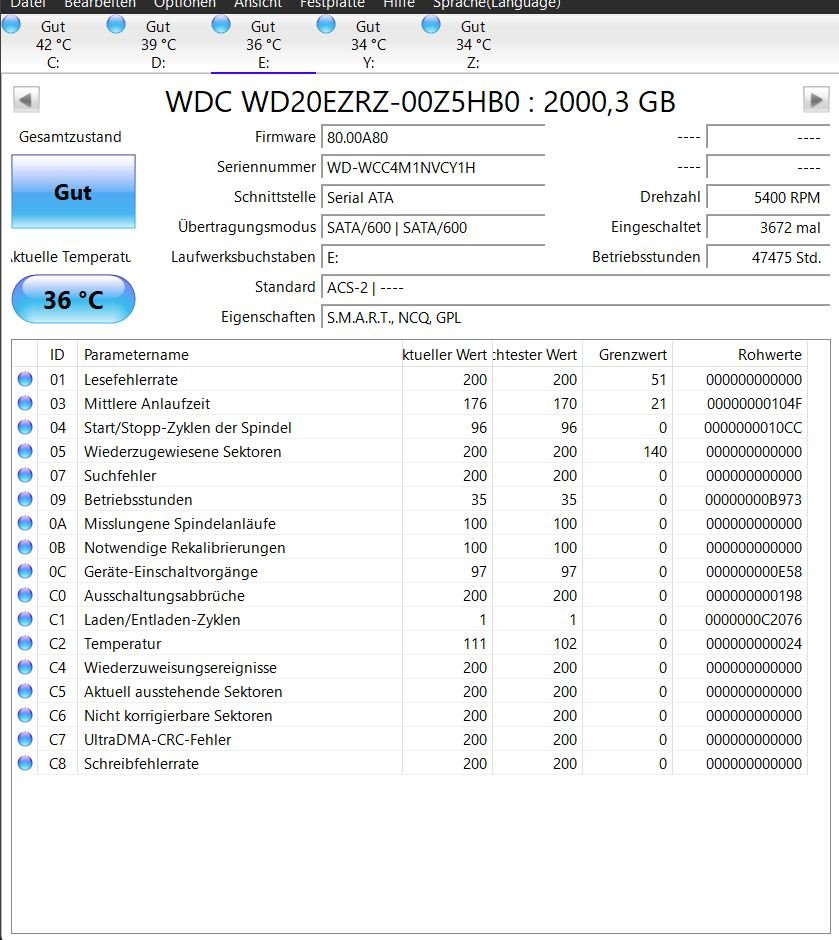Open the Festplatte menu
This screenshot has width=839, height=940.
pos(332,4)
